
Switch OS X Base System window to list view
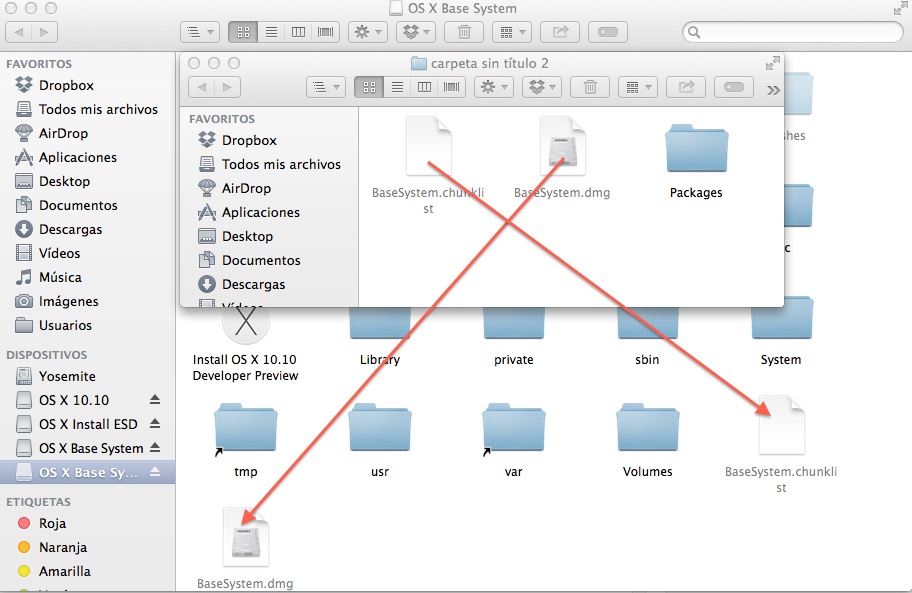271,32
